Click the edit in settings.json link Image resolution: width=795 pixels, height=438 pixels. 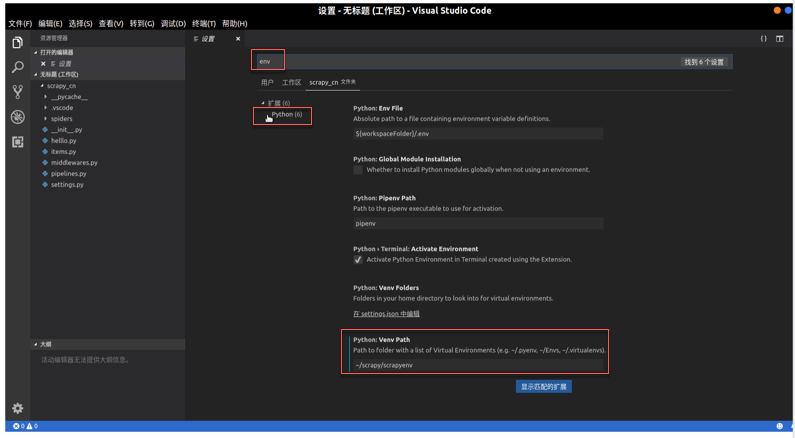coord(386,314)
